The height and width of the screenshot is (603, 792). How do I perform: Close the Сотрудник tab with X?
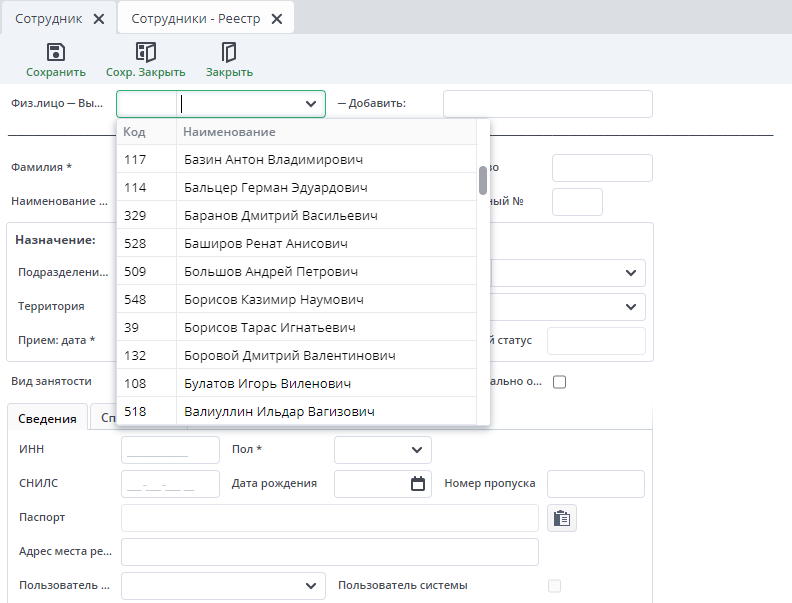98,19
